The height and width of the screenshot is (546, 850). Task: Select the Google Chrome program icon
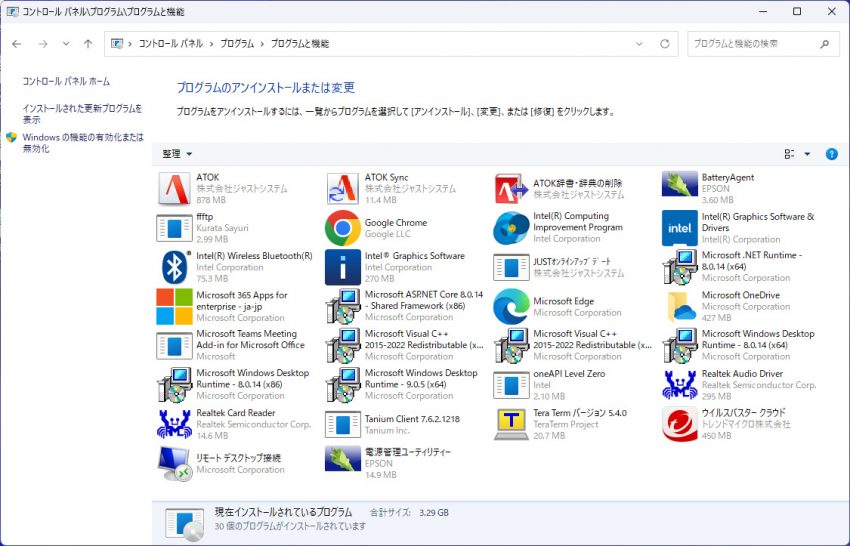[x=342, y=228]
